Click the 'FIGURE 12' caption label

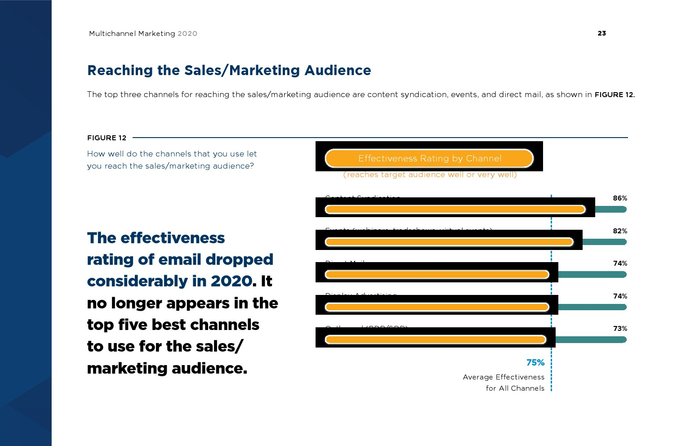(x=107, y=138)
